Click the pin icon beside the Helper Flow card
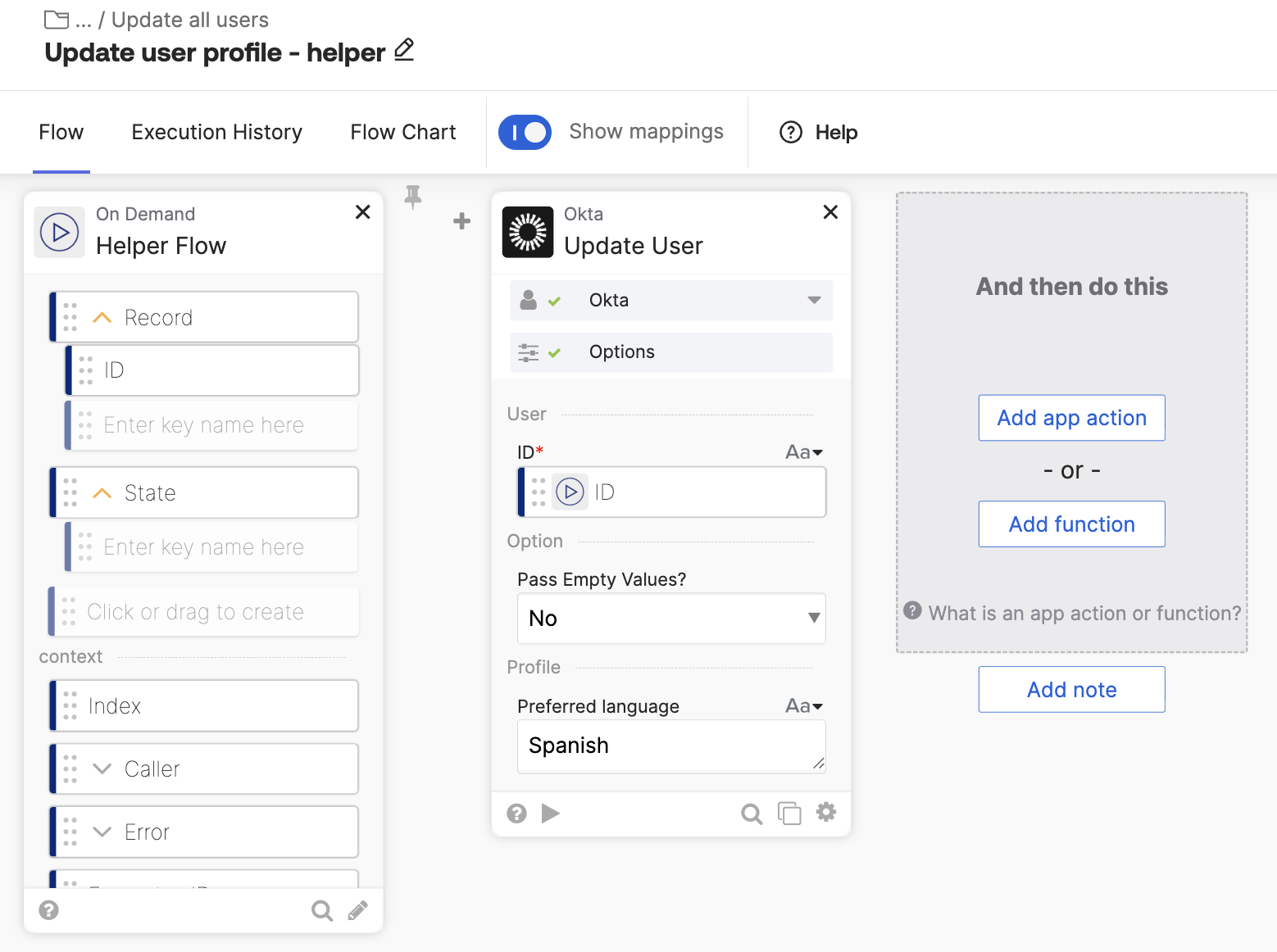This screenshot has height=952, width=1277. pos(413,197)
